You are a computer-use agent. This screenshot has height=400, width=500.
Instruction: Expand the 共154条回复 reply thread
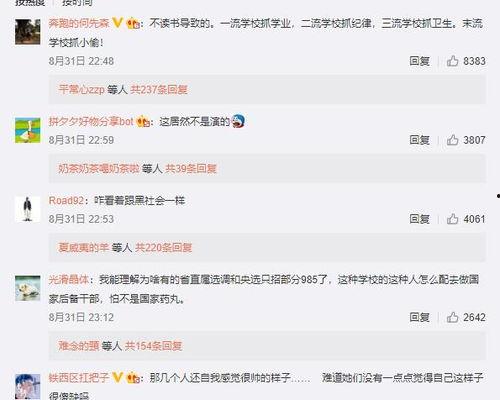click(x=154, y=346)
